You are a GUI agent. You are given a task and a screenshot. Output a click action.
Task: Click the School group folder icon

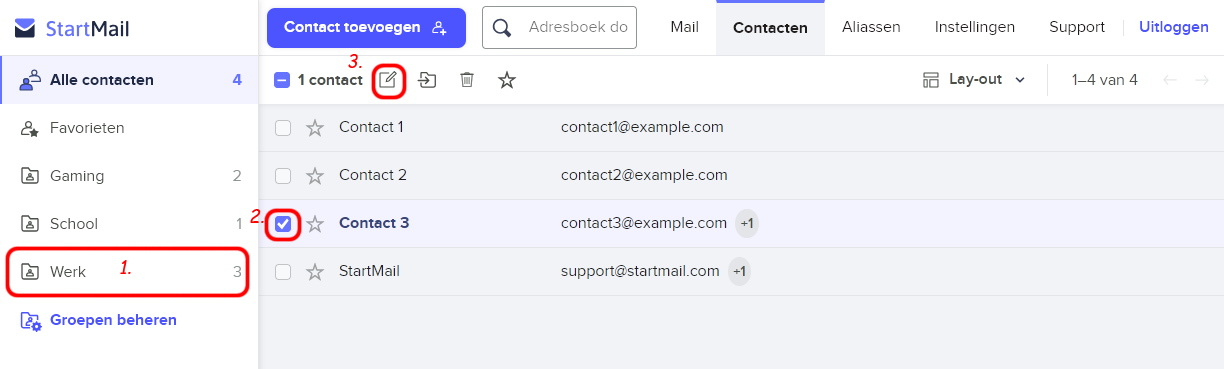(30, 224)
